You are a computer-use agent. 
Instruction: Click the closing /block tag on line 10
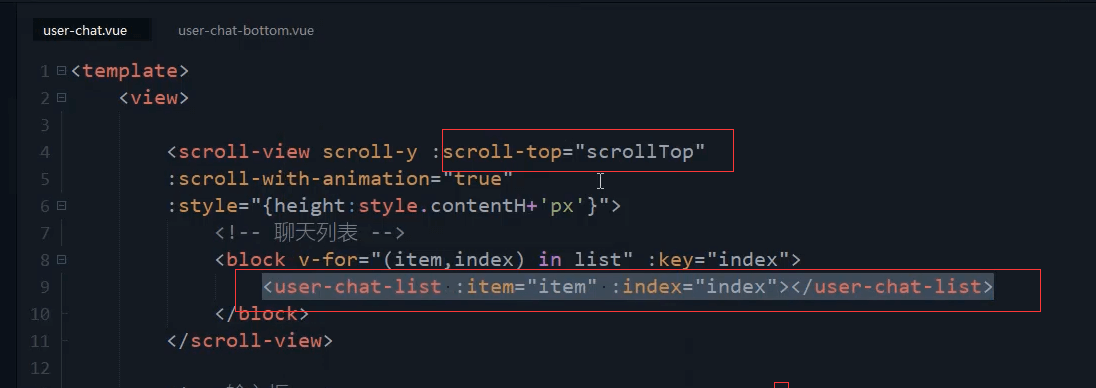262,315
